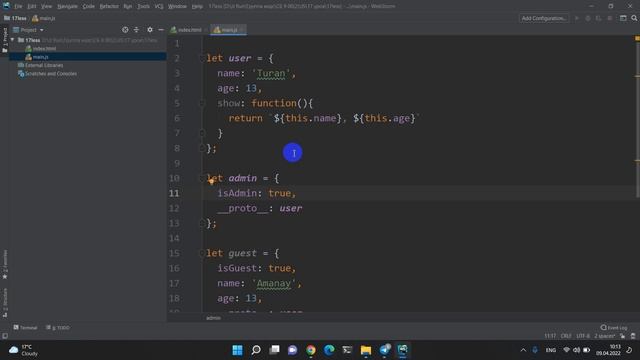Click the Expand/Collapse all icon in Project panel
The height and width of the screenshot is (360, 640).
point(136,30)
